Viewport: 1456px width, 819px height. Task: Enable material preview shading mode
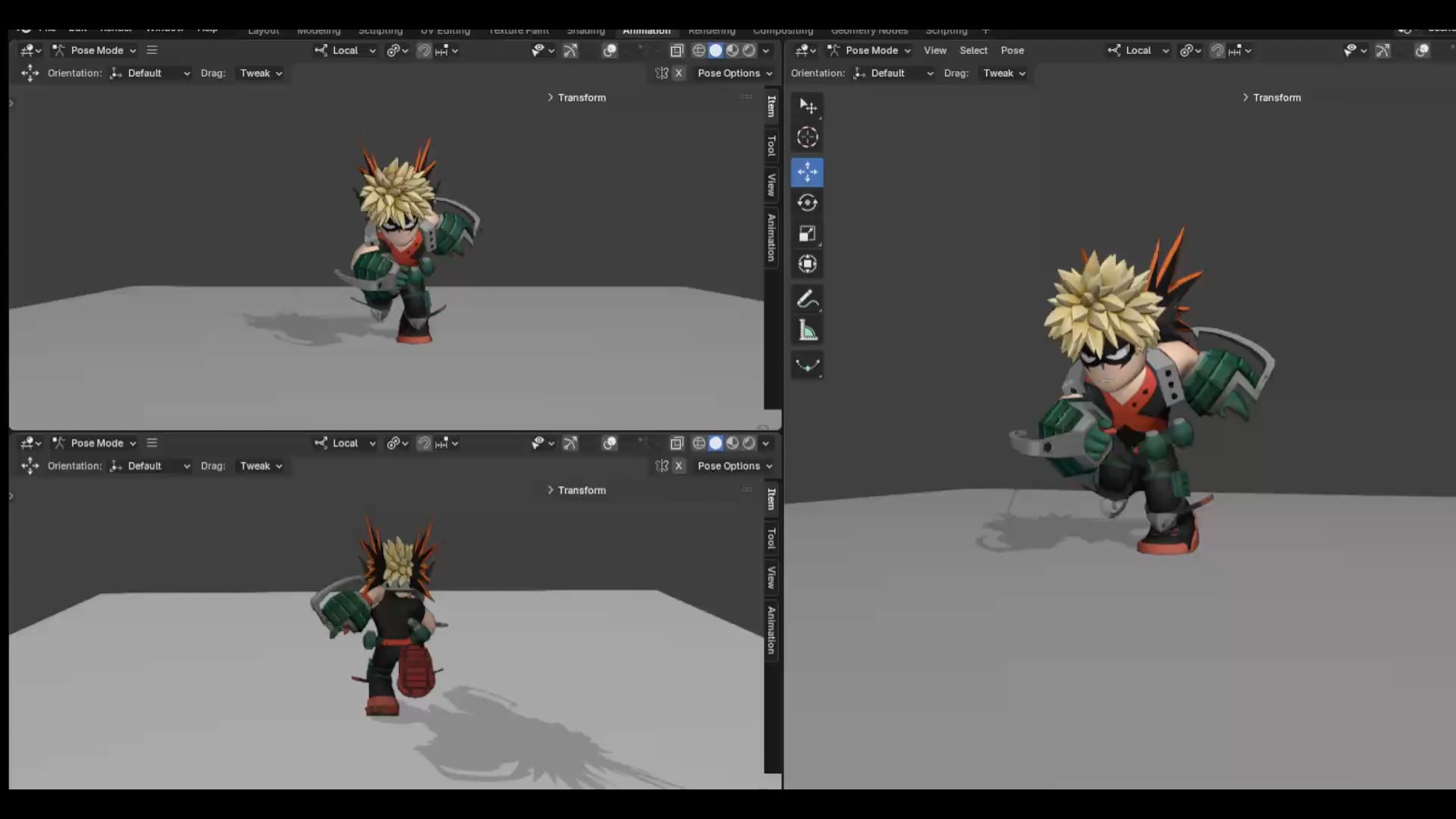tap(733, 50)
